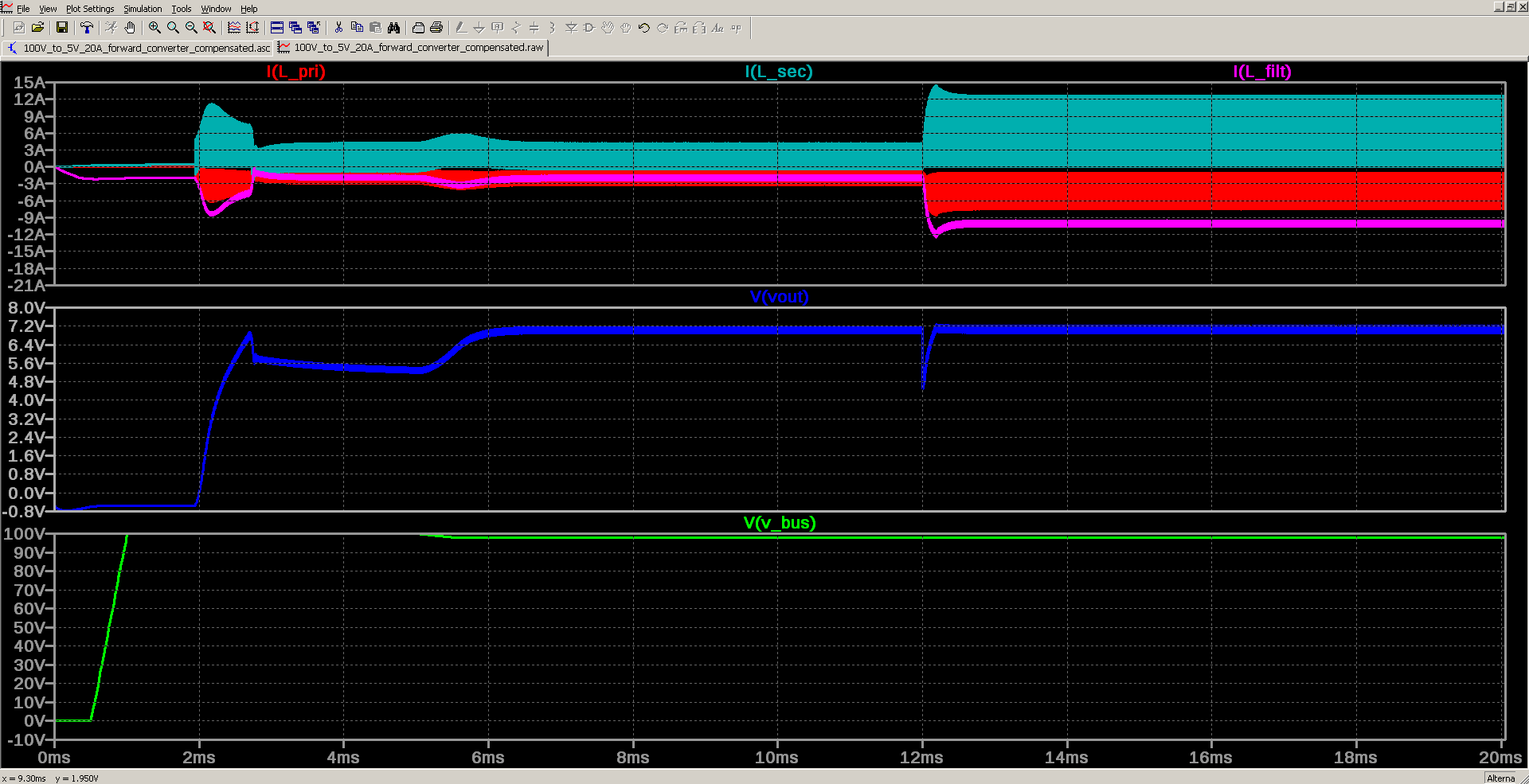Screen dimensions: 1529x784
Task: Click the Autorange axes icon
Action: click(252, 28)
